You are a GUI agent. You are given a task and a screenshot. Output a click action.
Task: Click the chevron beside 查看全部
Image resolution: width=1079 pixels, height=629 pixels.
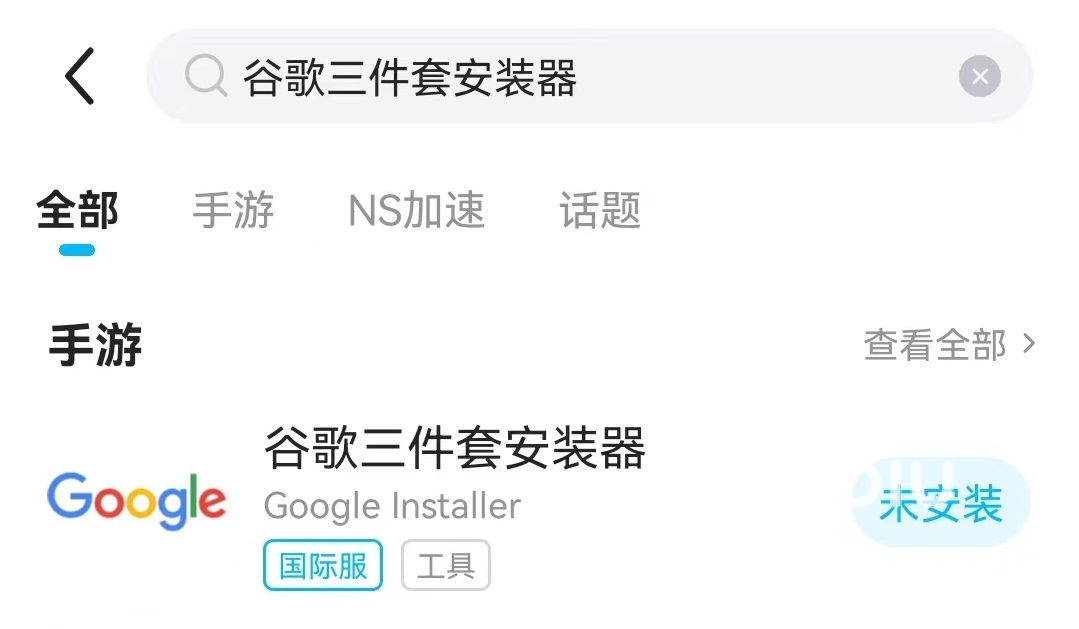point(1029,345)
